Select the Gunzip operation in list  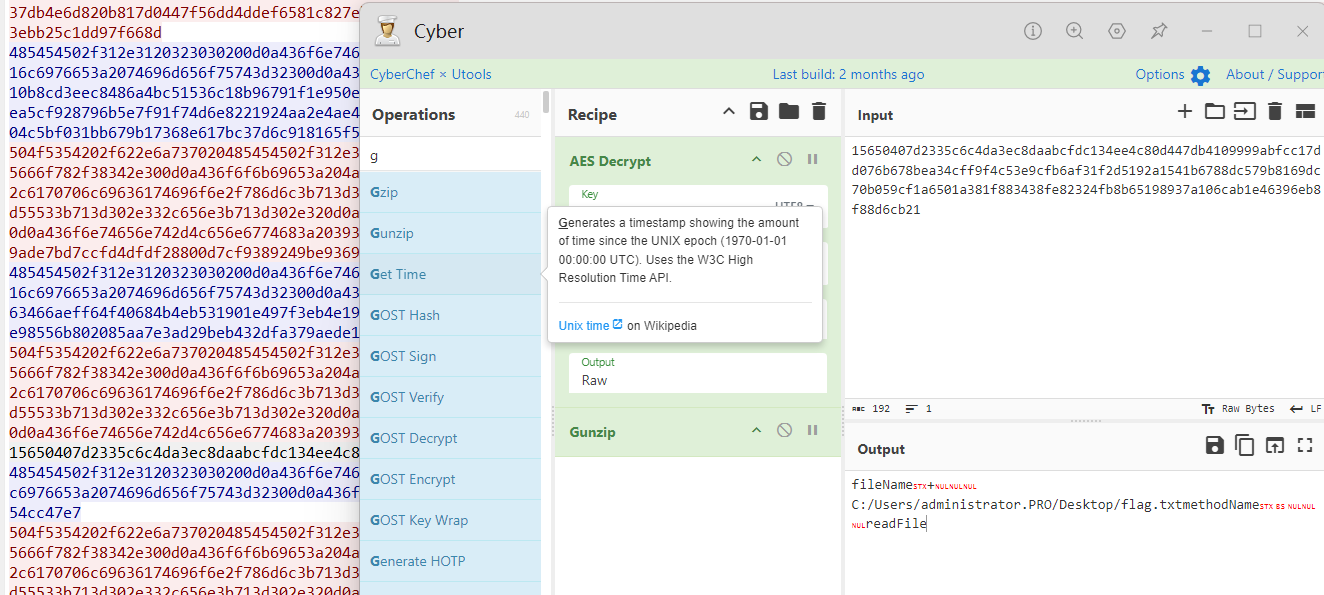[x=451, y=233]
